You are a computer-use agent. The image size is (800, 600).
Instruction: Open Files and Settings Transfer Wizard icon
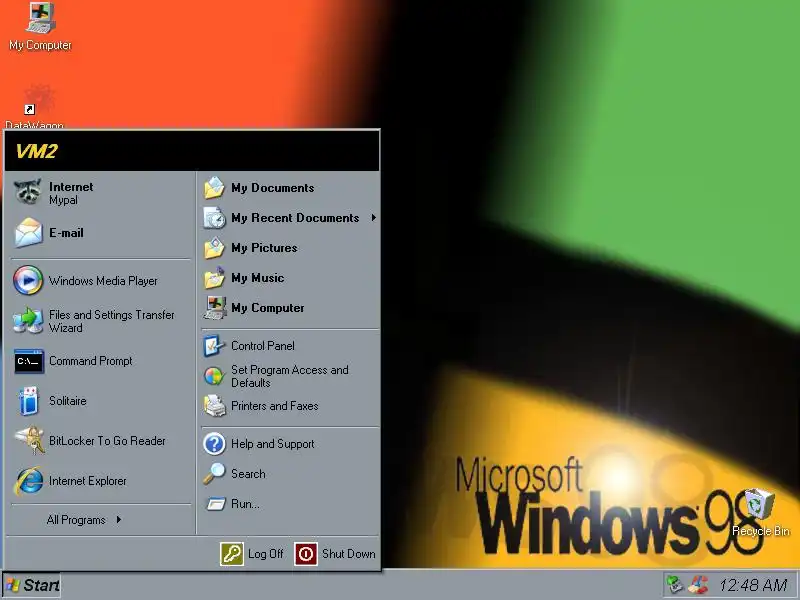pos(28,321)
